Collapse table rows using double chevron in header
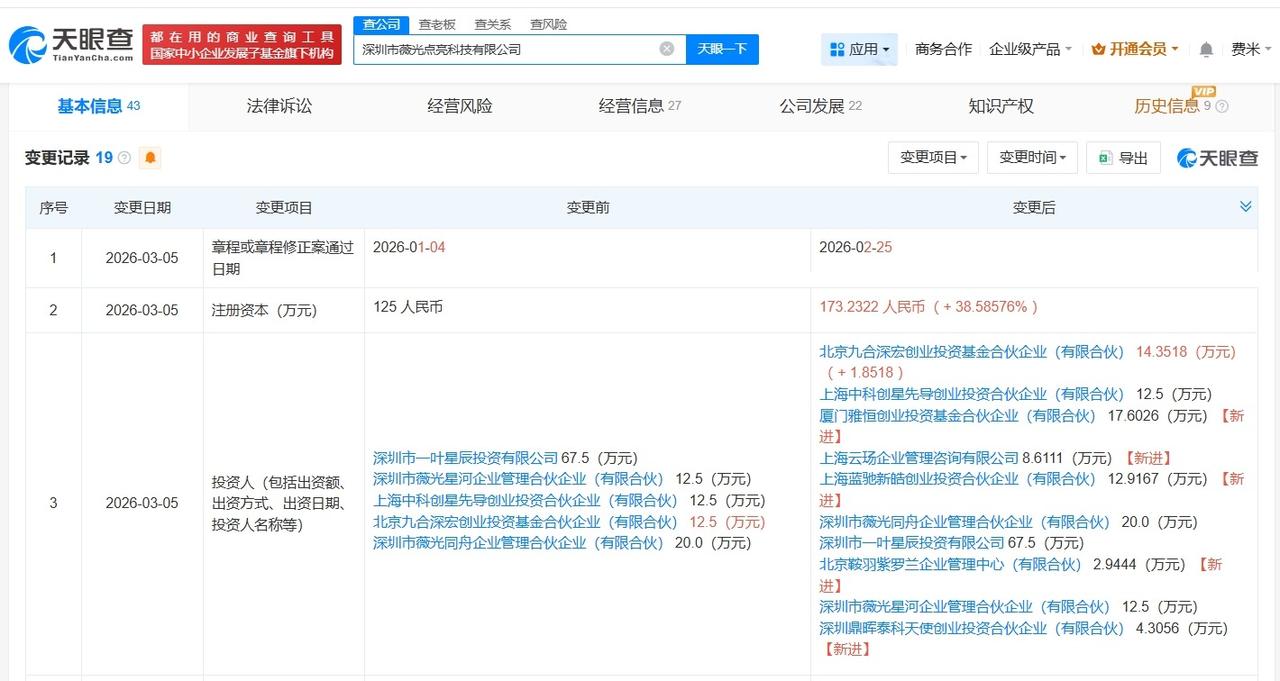Viewport: 1280px width, 681px height. 1246,207
